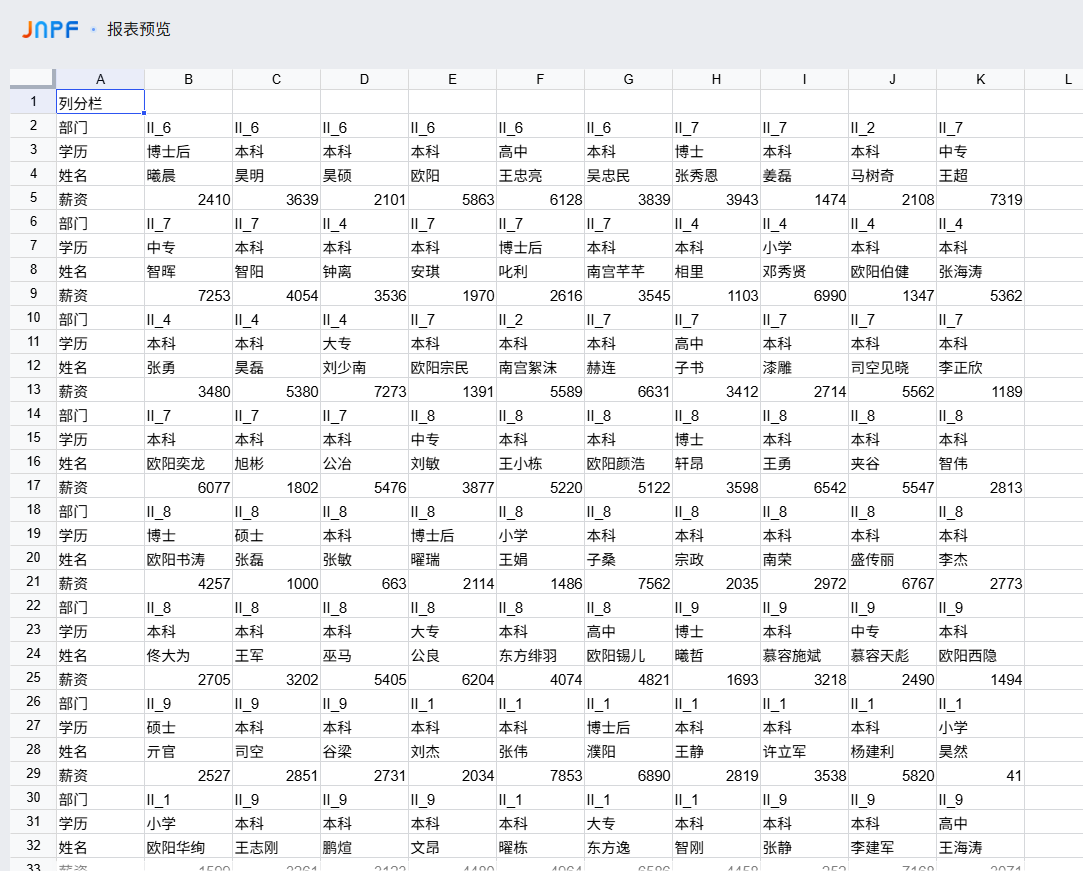Viewport: 1083px width, 871px height.
Task: Click the cell with name 王小栋
Action: pyautogui.click(x=540, y=463)
